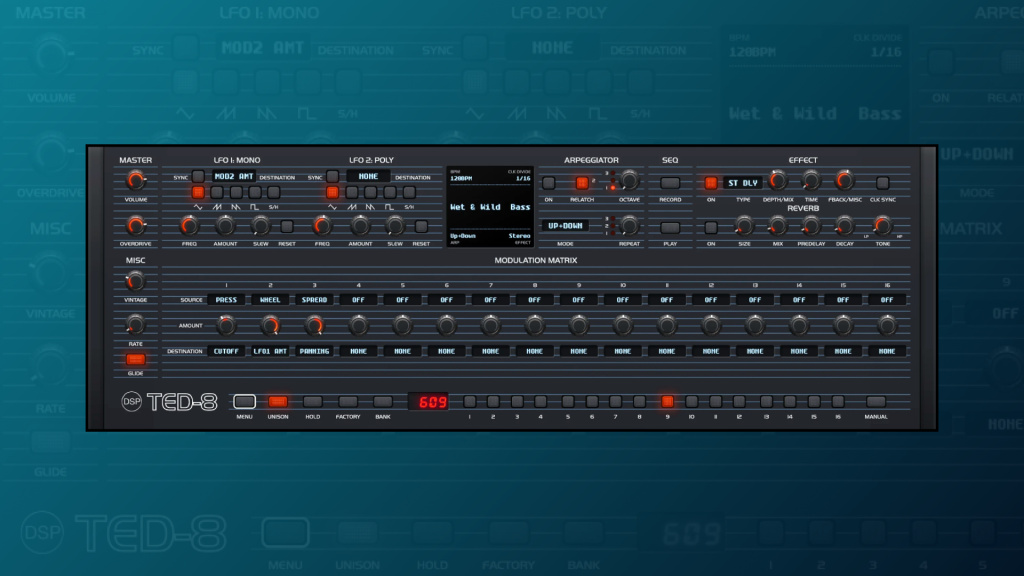Toggle LFO 2 Sync button
Screen dimensions: 1024x576
pyautogui.click(x=332, y=176)
